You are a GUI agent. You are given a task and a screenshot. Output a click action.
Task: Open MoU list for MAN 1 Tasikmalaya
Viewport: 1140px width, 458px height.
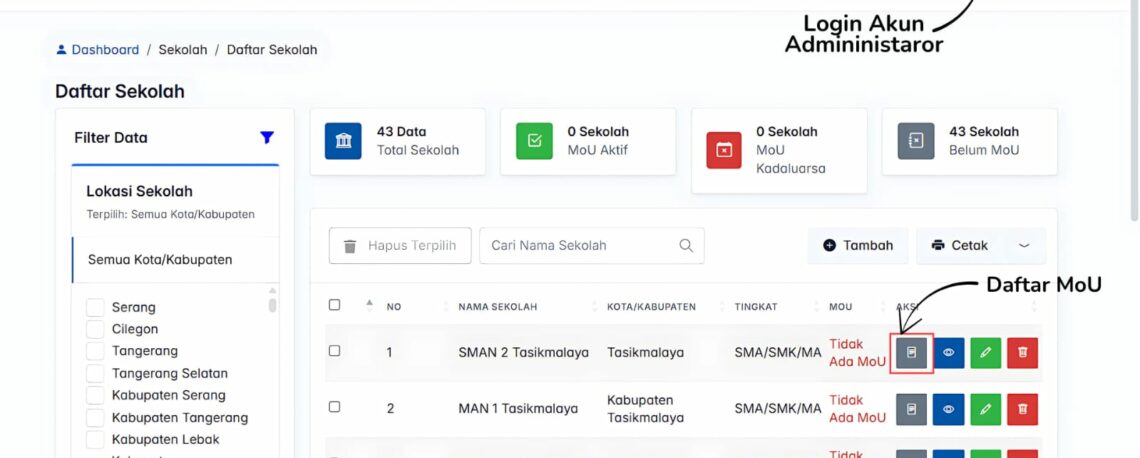pos(911,409)
